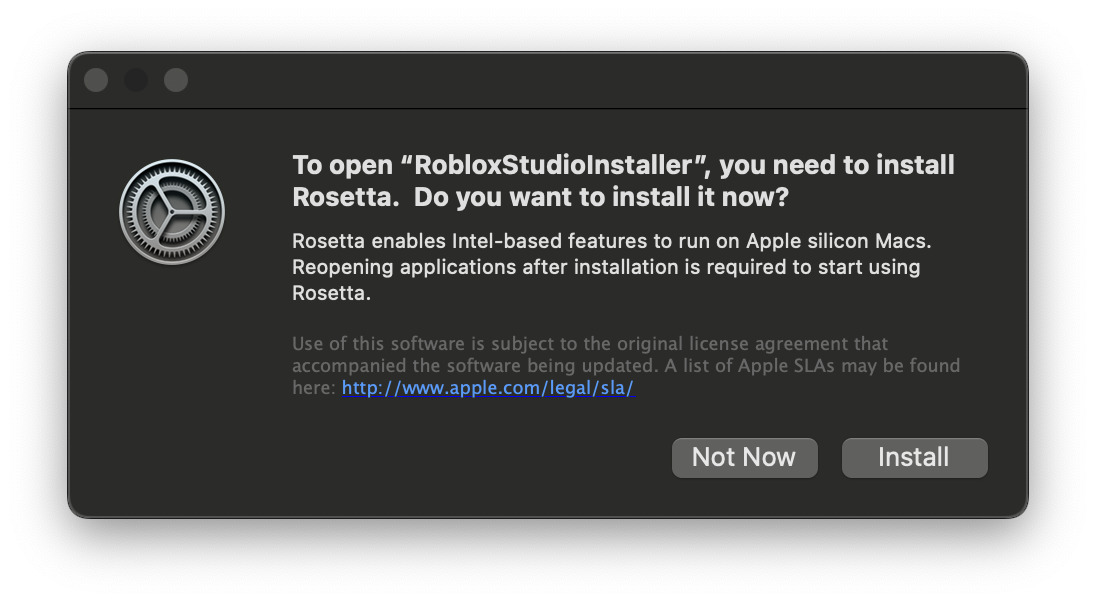Screen dimensions: 1096x602
Task: Click the dimmed minimize window button
Action: click(x=136, y=80)
